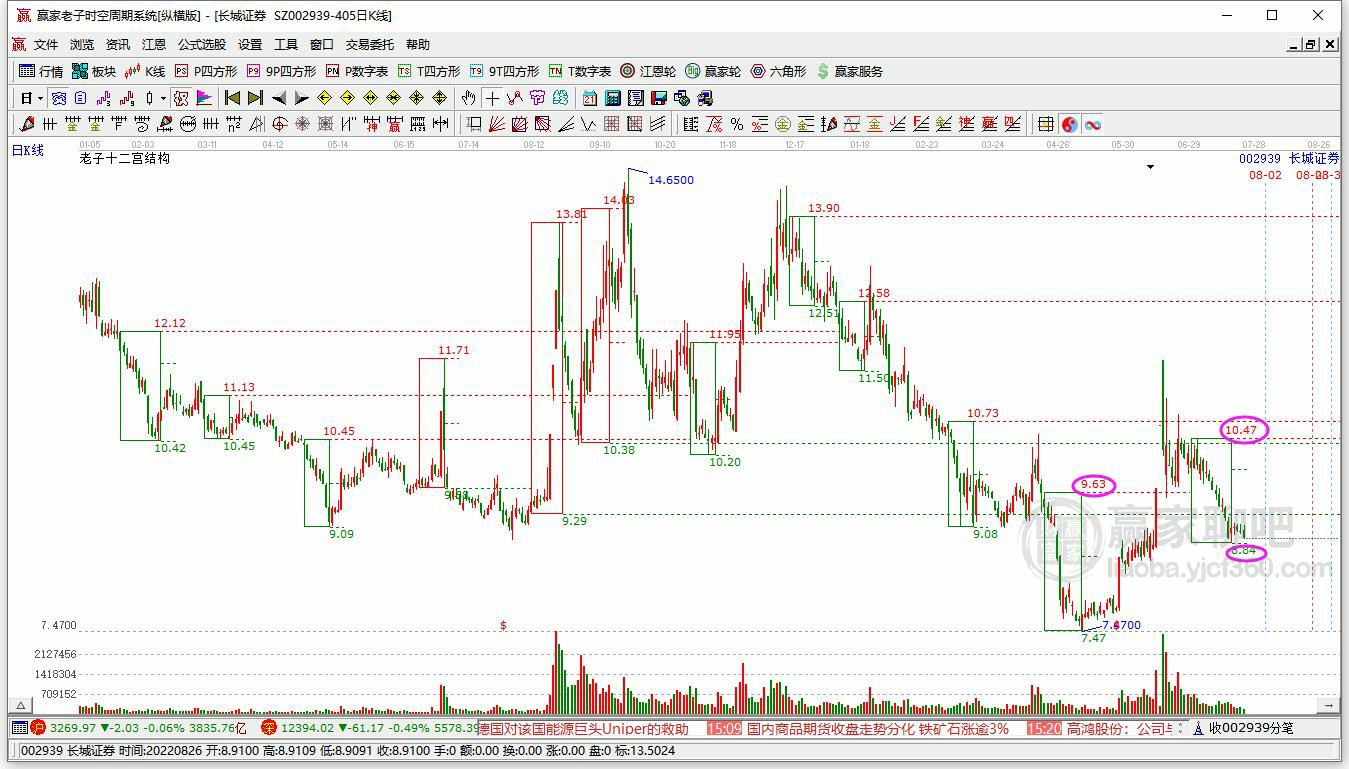Screen dimensions: 1349x769
Task: Click the percent sign analysis icon
Action: coord(737,124)
